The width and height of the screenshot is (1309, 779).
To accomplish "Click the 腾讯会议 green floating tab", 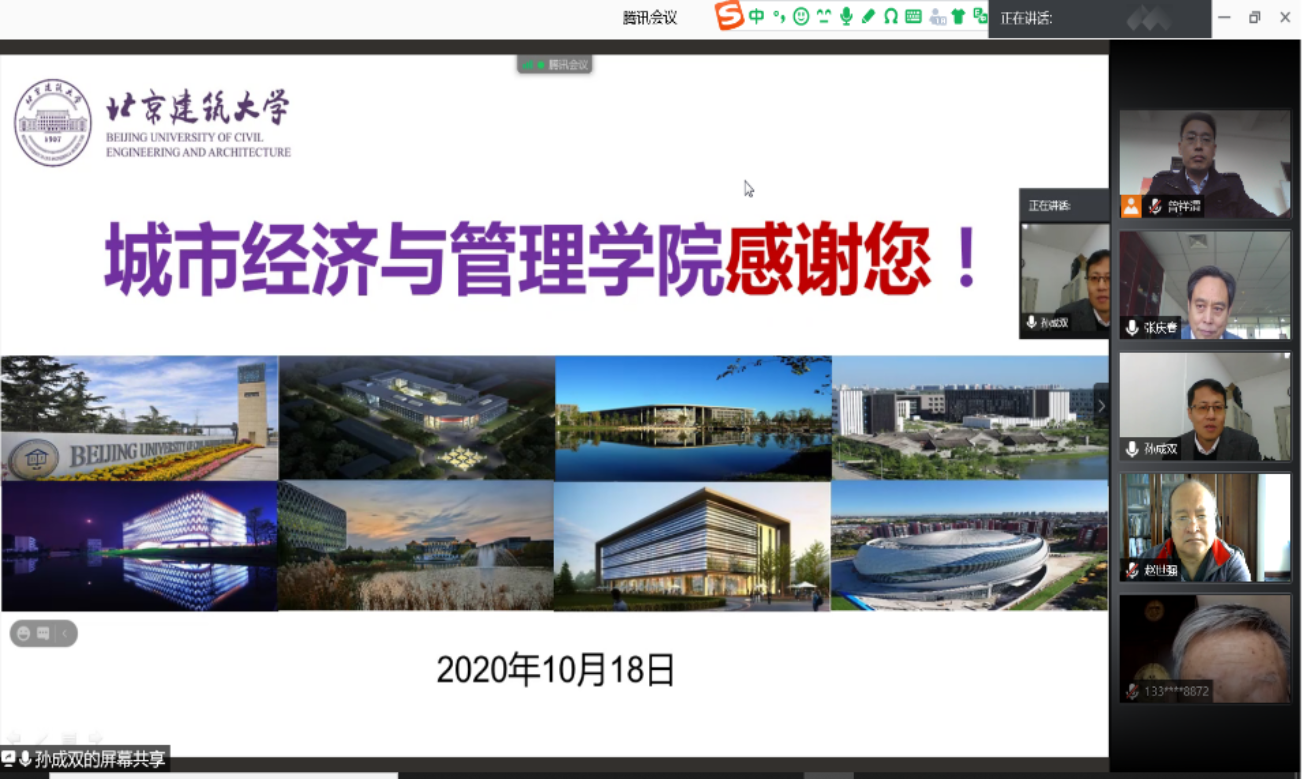I will click(x=554, y=65).
